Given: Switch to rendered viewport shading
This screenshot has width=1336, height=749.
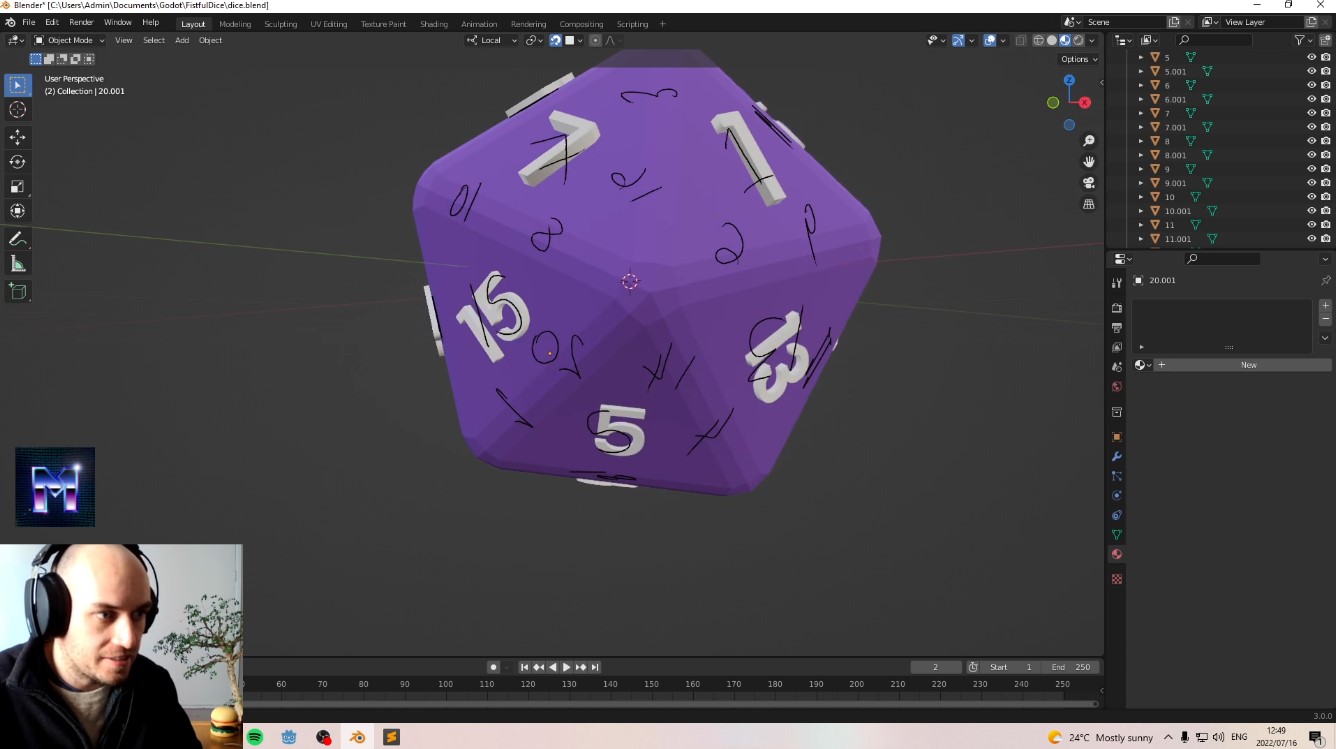Looking at the screenshot, I should (1078, 40).
